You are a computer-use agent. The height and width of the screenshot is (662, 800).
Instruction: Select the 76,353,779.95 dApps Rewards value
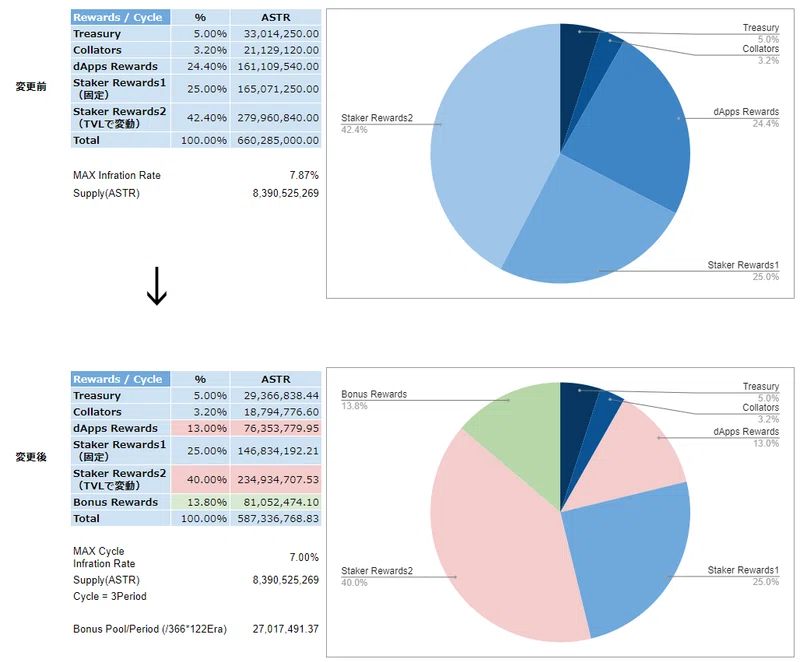(276, 428)
